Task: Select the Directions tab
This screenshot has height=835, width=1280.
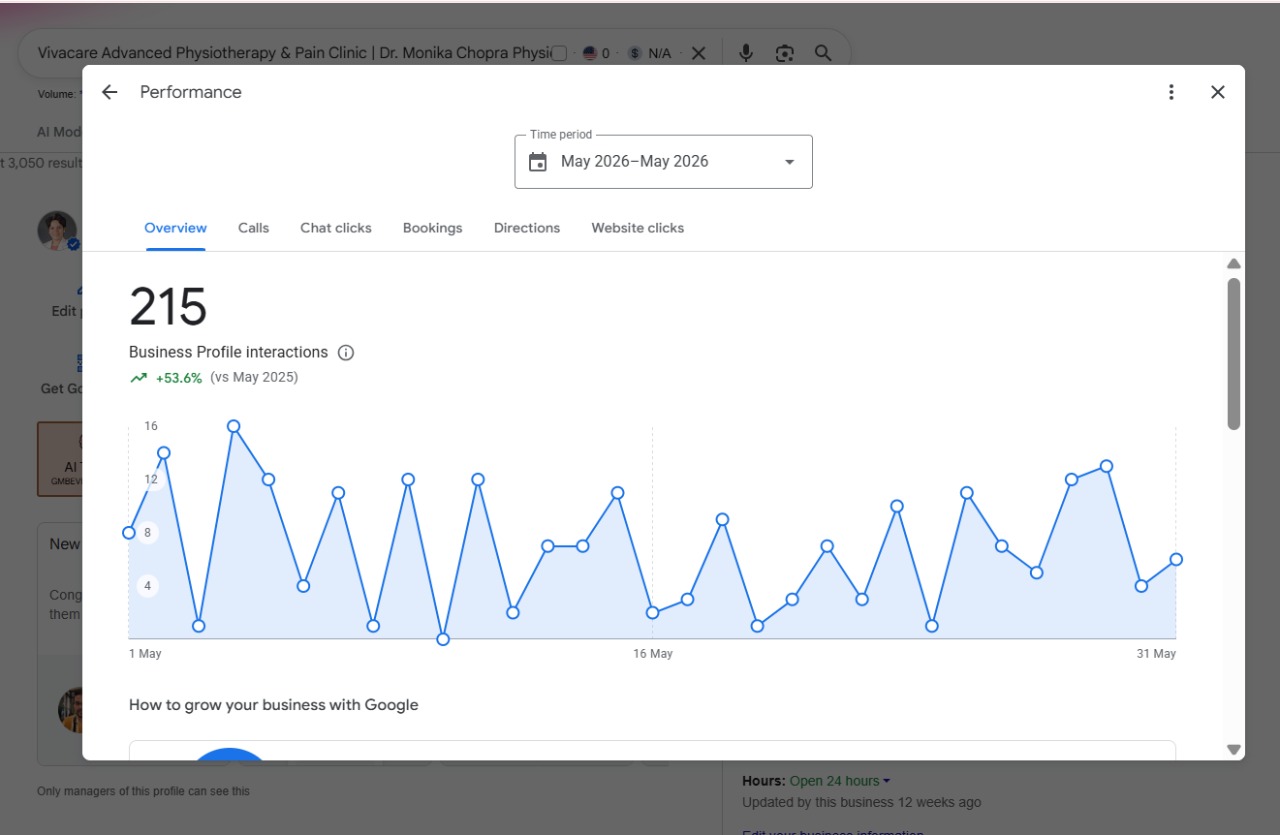Action: [x=527, y=228]
